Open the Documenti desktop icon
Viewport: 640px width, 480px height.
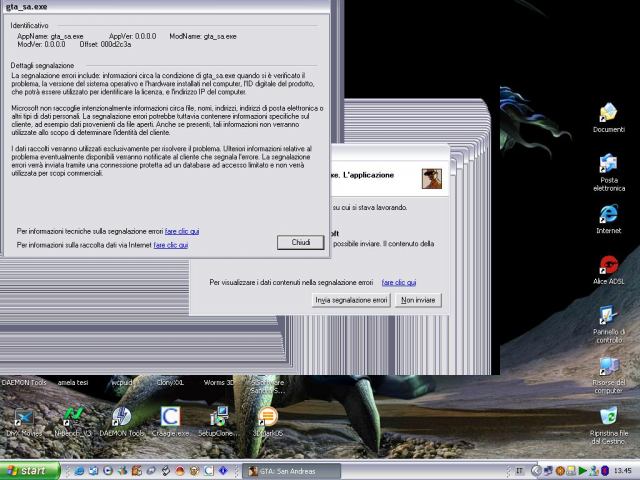click(609, 118)
